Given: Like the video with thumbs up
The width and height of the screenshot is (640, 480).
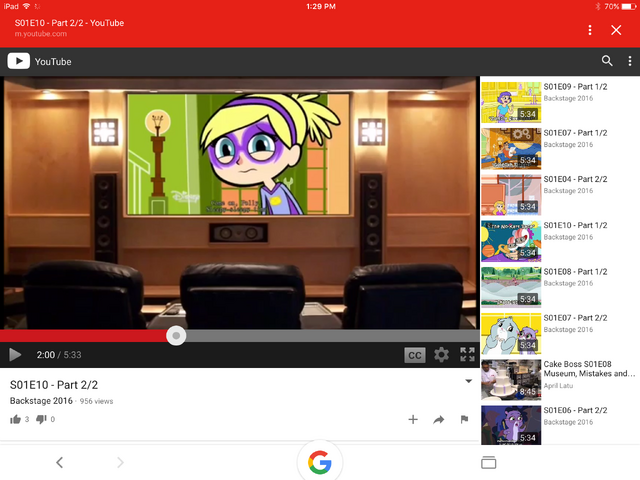Looking at the screenshot, I should (x=16, y=419).
